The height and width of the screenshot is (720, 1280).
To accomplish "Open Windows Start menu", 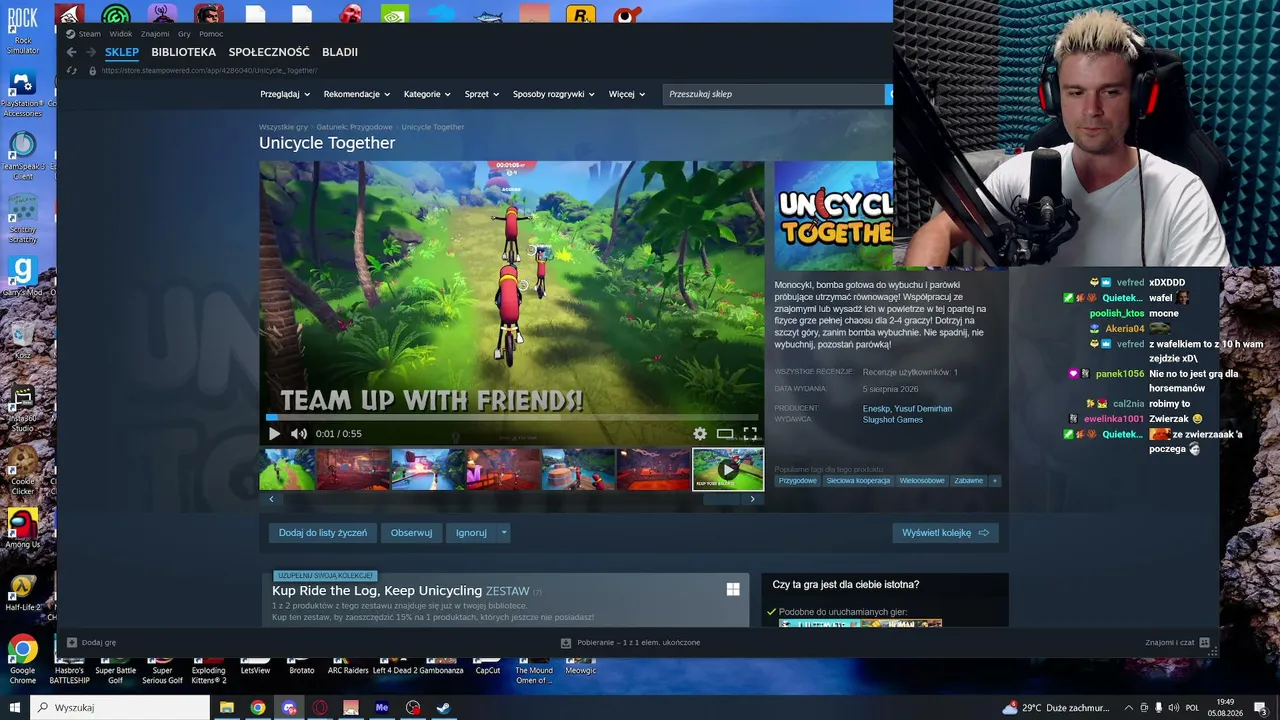I will point(14,708).
